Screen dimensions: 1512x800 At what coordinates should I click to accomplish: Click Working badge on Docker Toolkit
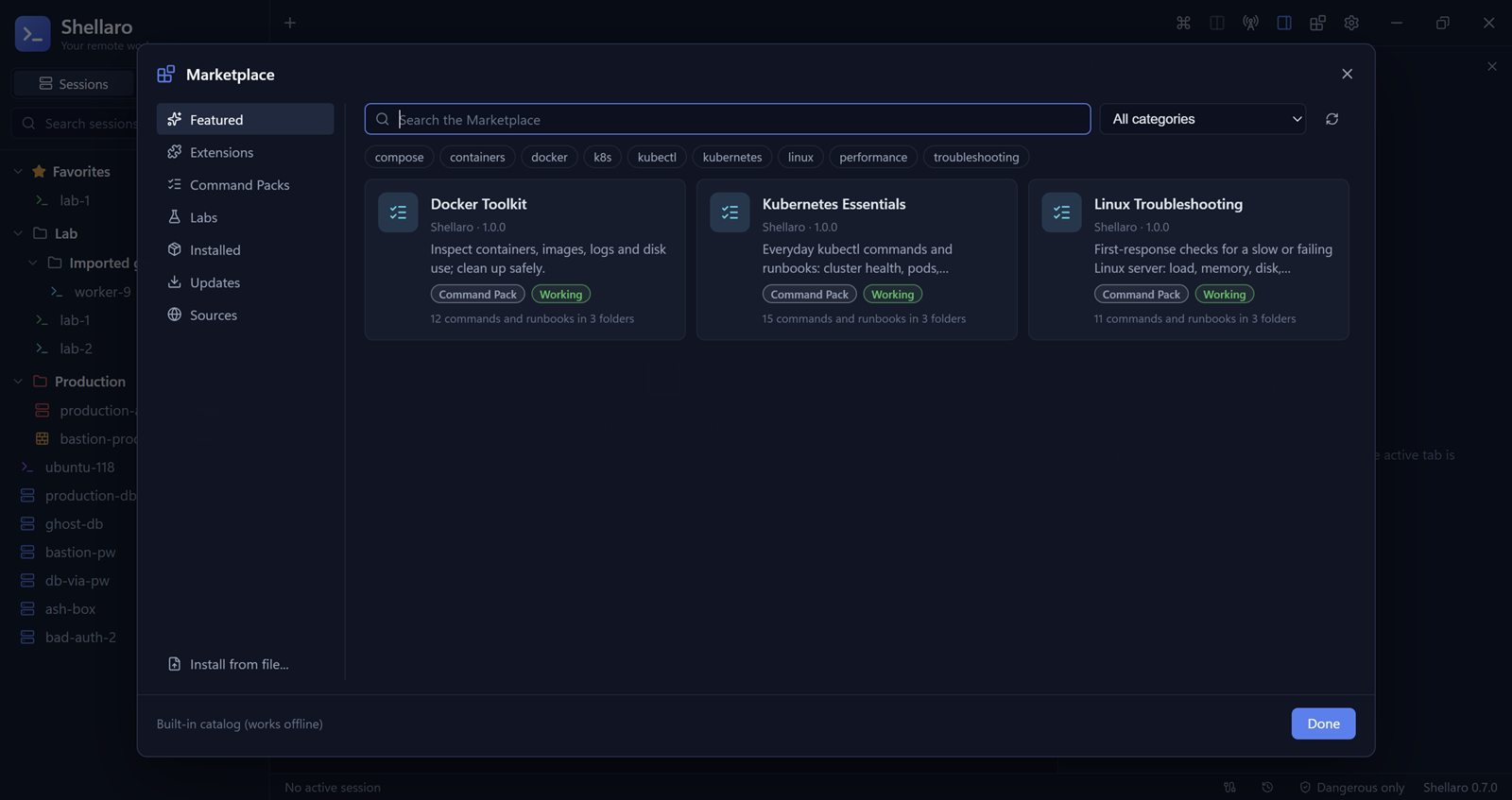coord(560,295)
